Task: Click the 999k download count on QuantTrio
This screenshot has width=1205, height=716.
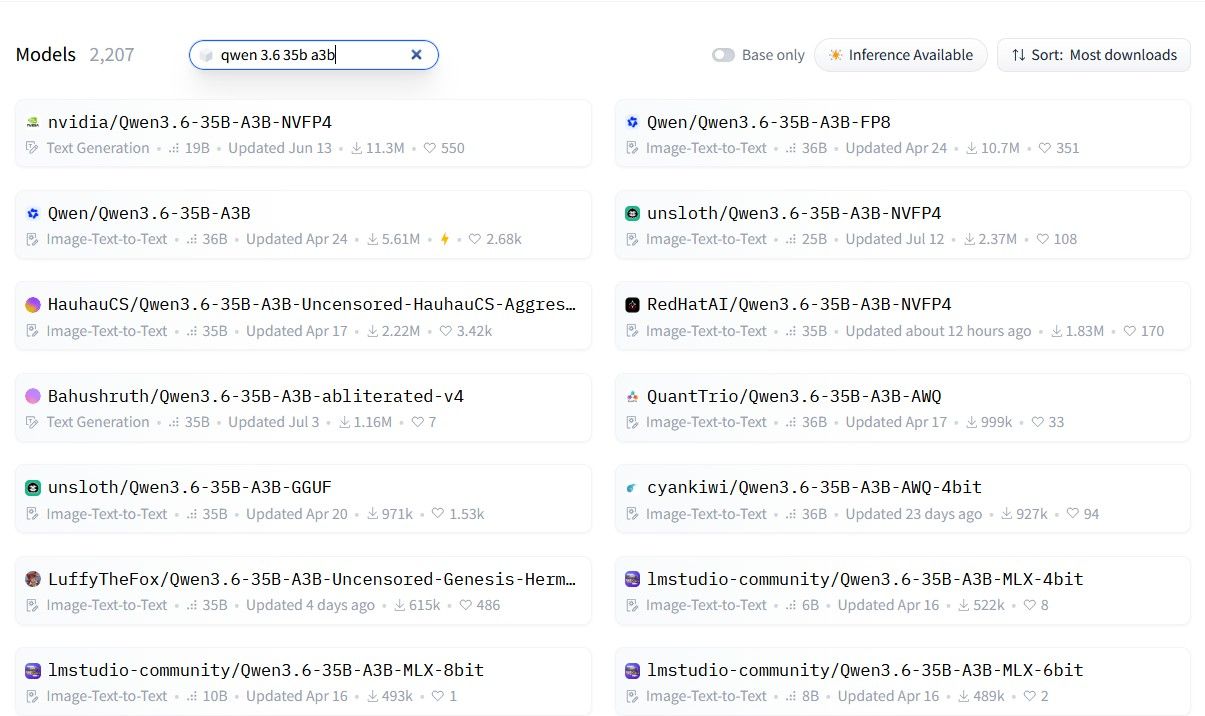Action: (997, 422)
